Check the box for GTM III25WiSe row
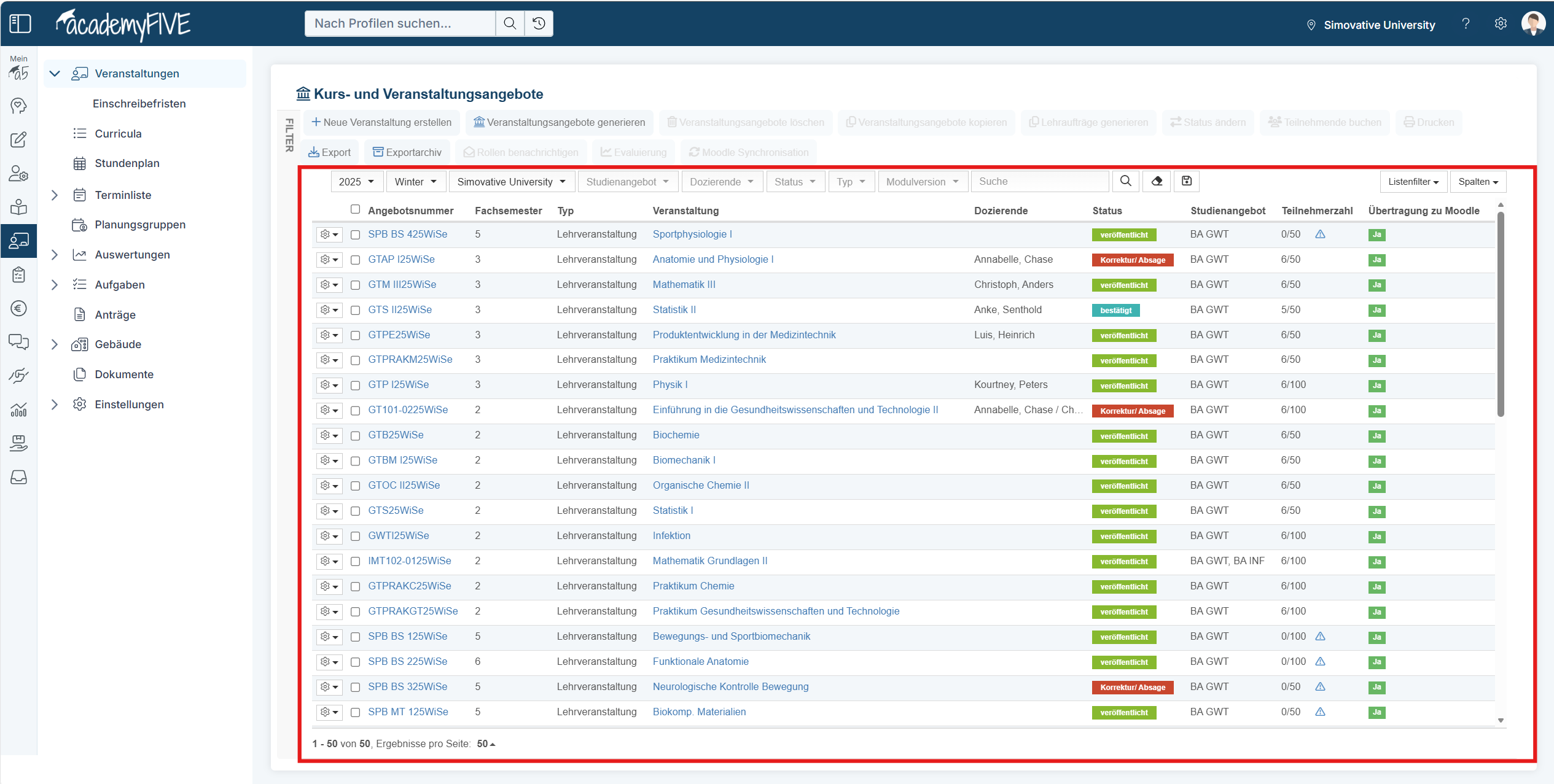This screenshot has height=784, width=1554. point(355,285)
